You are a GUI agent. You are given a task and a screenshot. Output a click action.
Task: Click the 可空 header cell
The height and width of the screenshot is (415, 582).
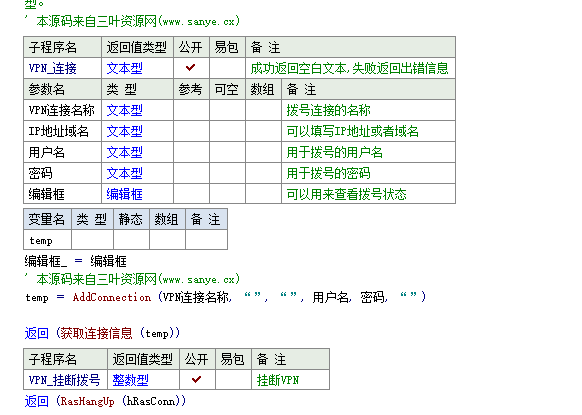point(227,89)
